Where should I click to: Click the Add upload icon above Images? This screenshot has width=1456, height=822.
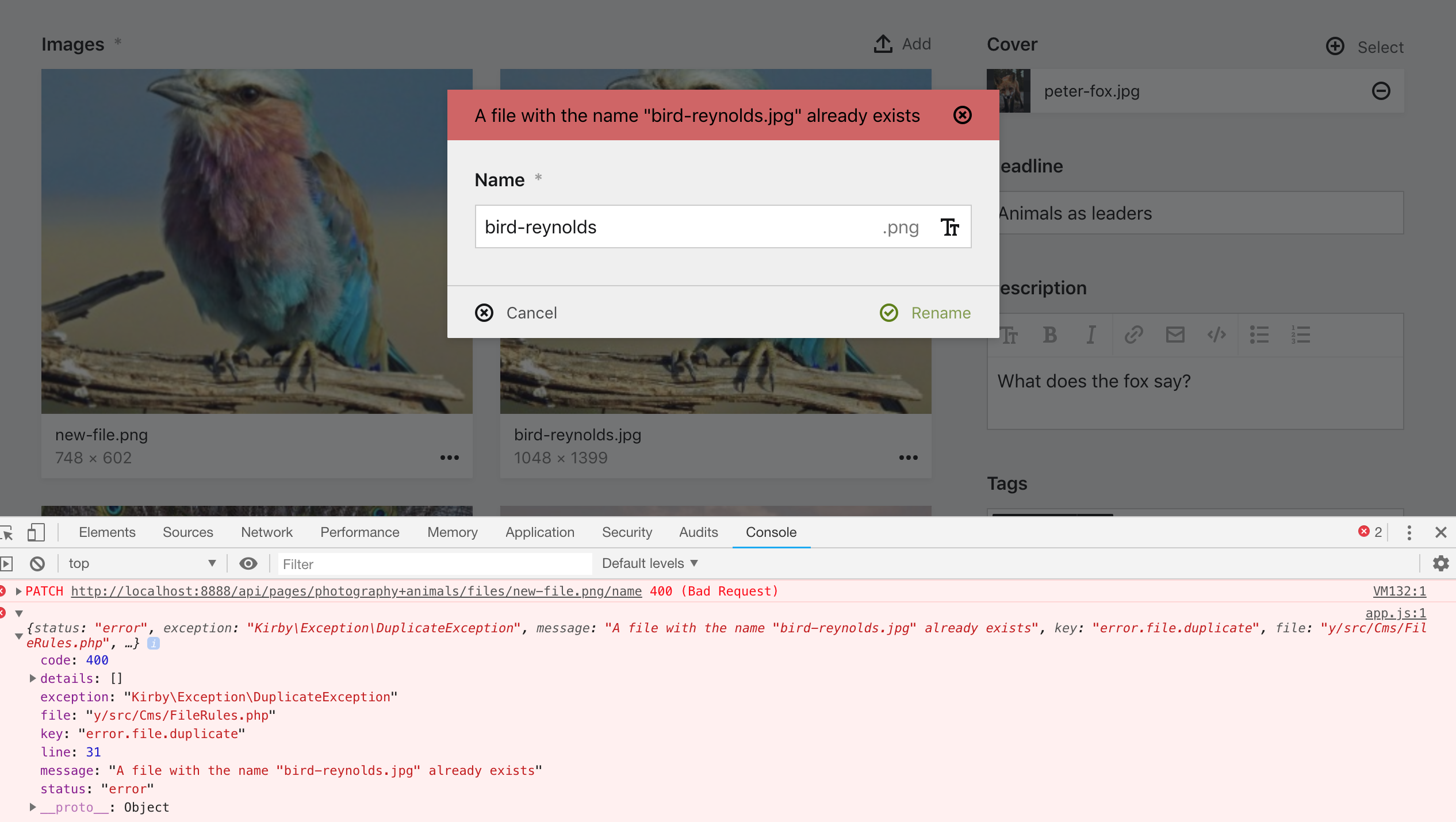click(x=883, y=44)
